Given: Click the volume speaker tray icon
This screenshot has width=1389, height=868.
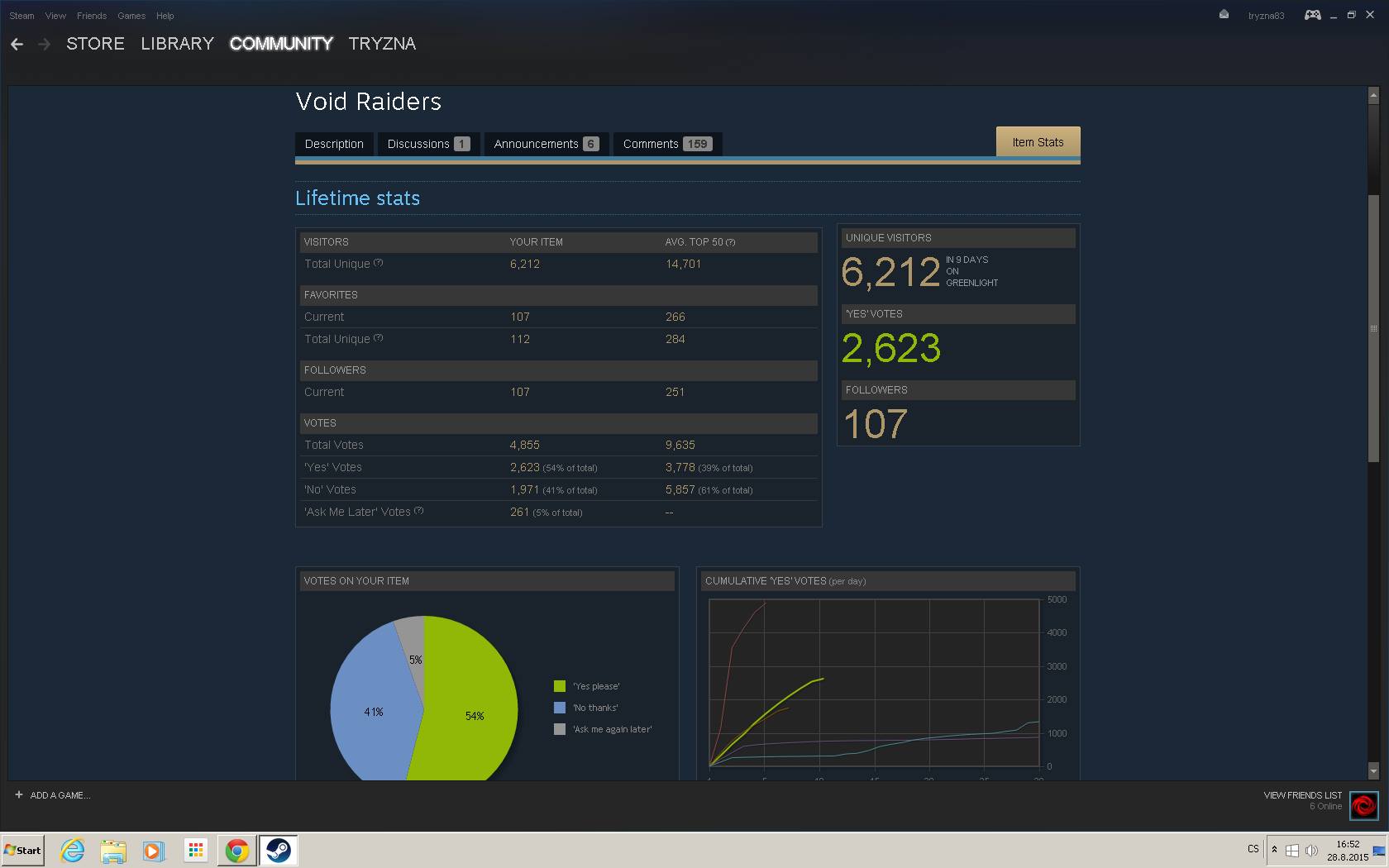Looking at the screenshot, I should coord(1310,850).
